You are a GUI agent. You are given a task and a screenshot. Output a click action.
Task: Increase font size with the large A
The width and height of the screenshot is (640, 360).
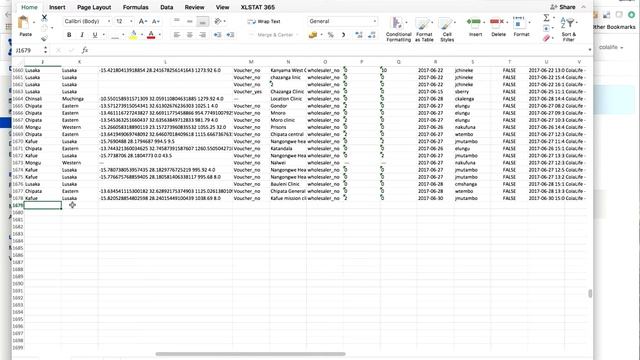coord(142,21)
